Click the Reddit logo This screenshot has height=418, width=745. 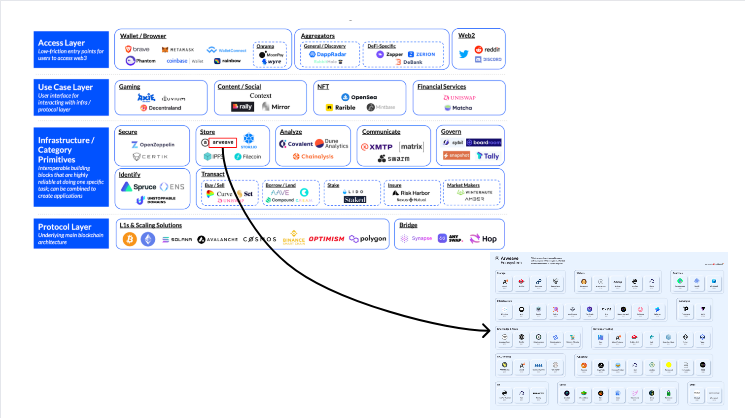pyautogui.click(x=487, y=49)
